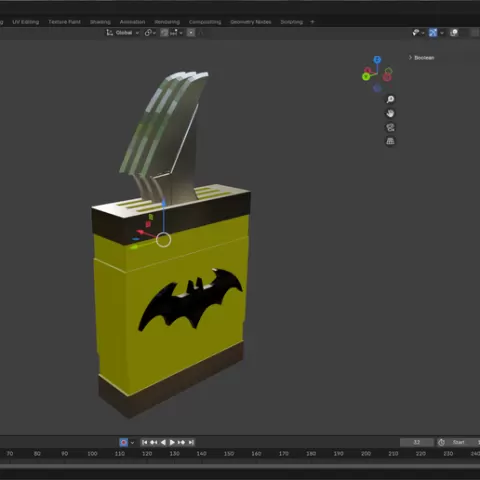Click frame 230 on the timeline ruler

[x=448, y=454]
